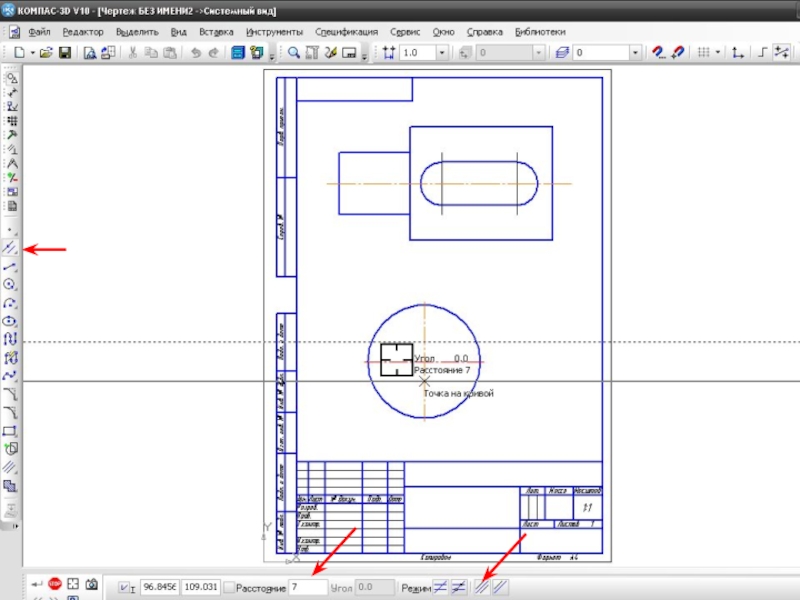800x600 pixels.
Task: Select the auxiliary line tool in left toolbar
Action: tap(11, 247)
